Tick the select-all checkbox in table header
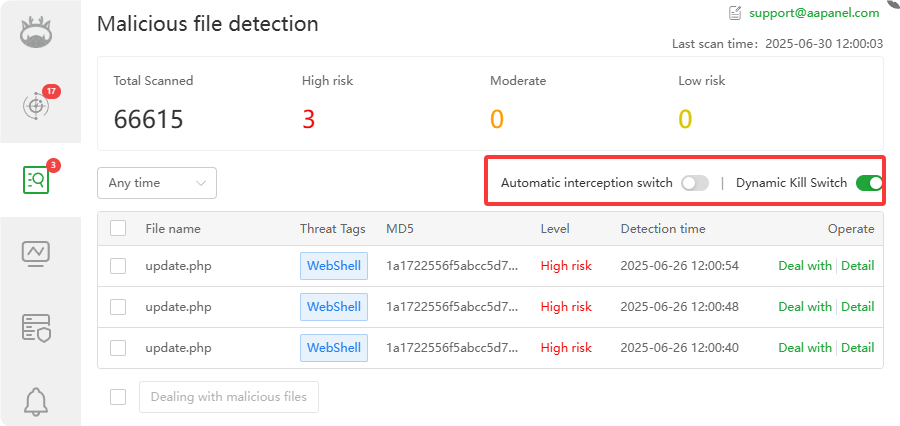900x426 pixels. 118,228
